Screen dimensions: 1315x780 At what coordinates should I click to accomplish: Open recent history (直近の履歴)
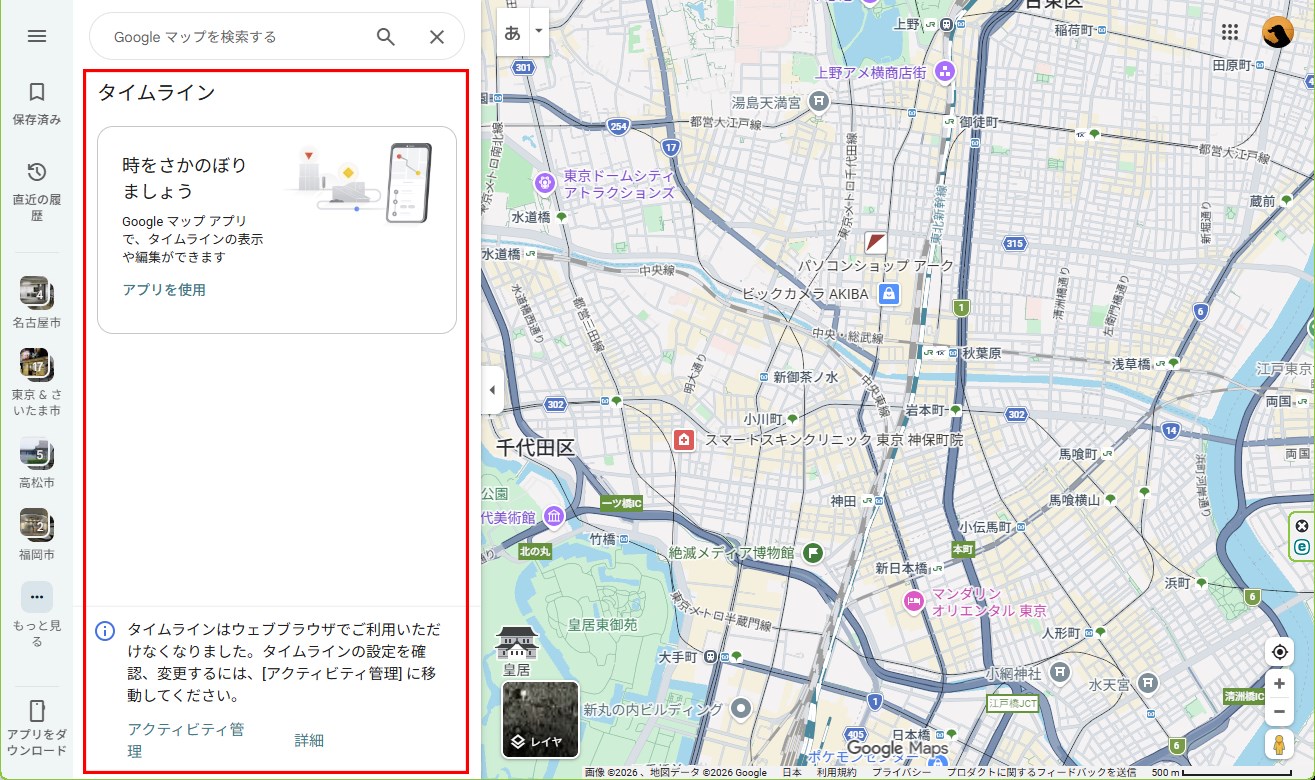[x=37, y=172]
